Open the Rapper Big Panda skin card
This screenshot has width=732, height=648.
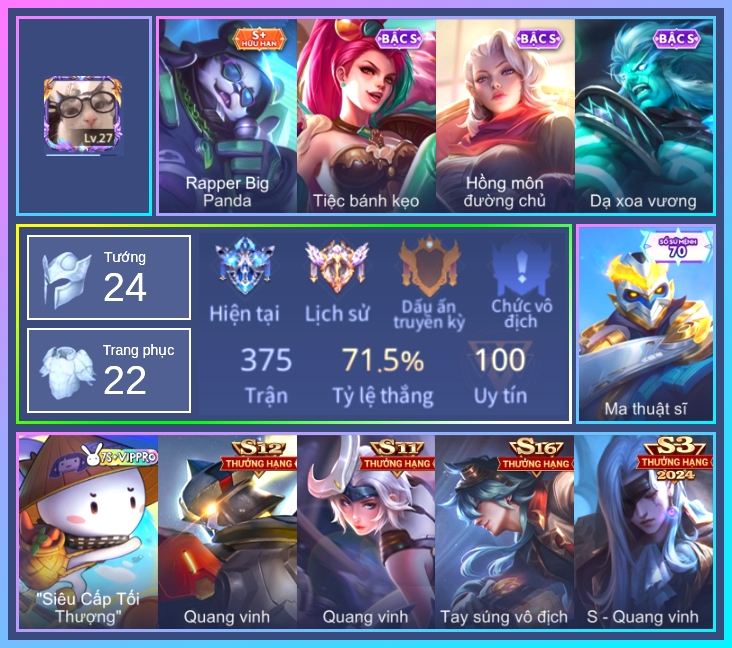point(227,116)
